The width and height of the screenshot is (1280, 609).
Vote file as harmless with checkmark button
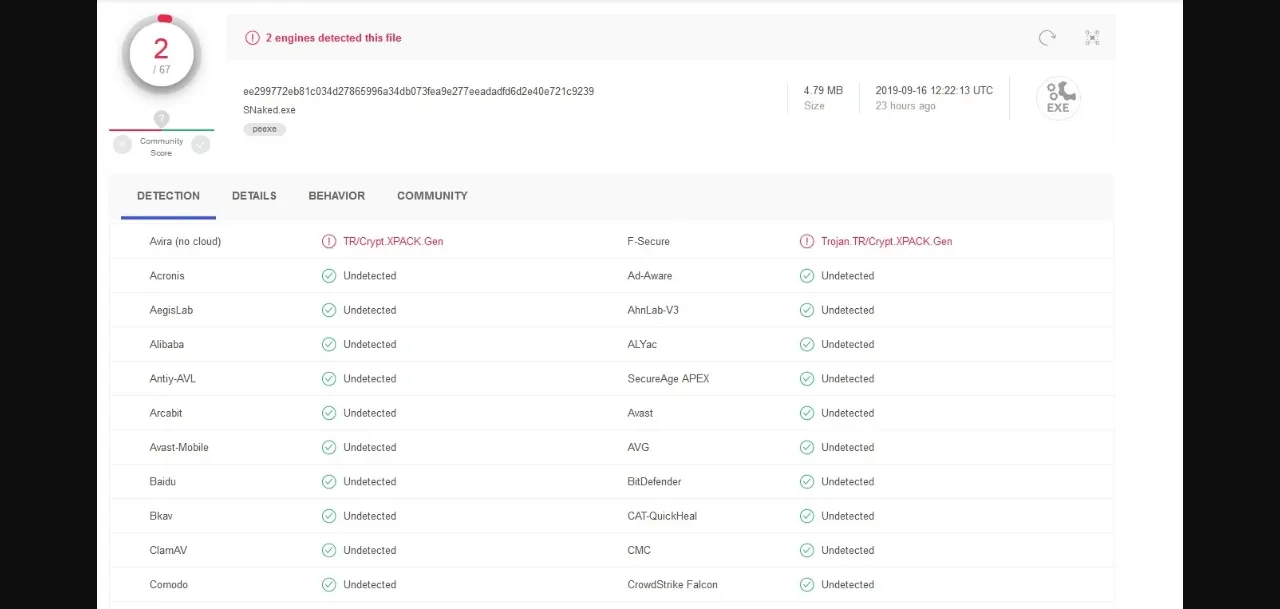pos(201,145)
